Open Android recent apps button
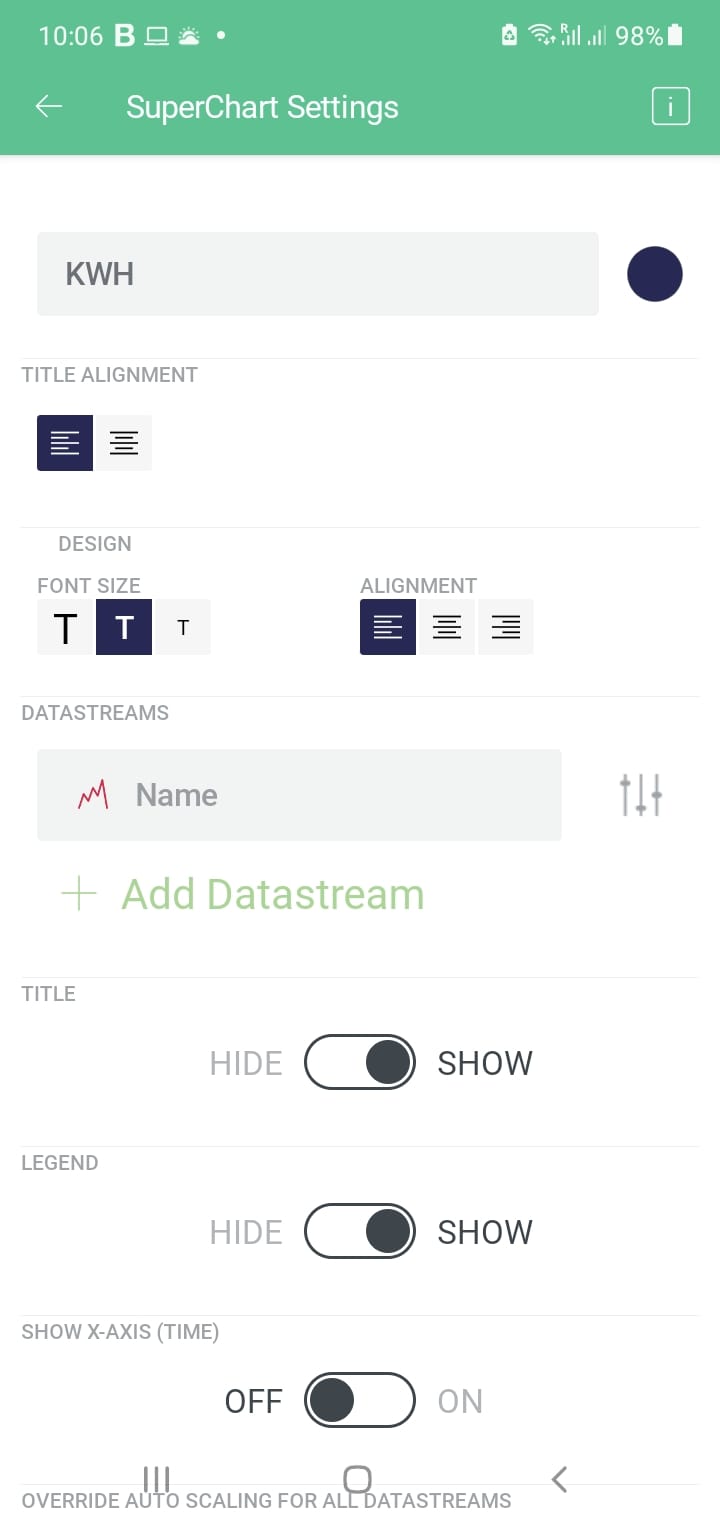Image resolution: width=720 pixels, height=1520 pixels. click(157, 1479)
